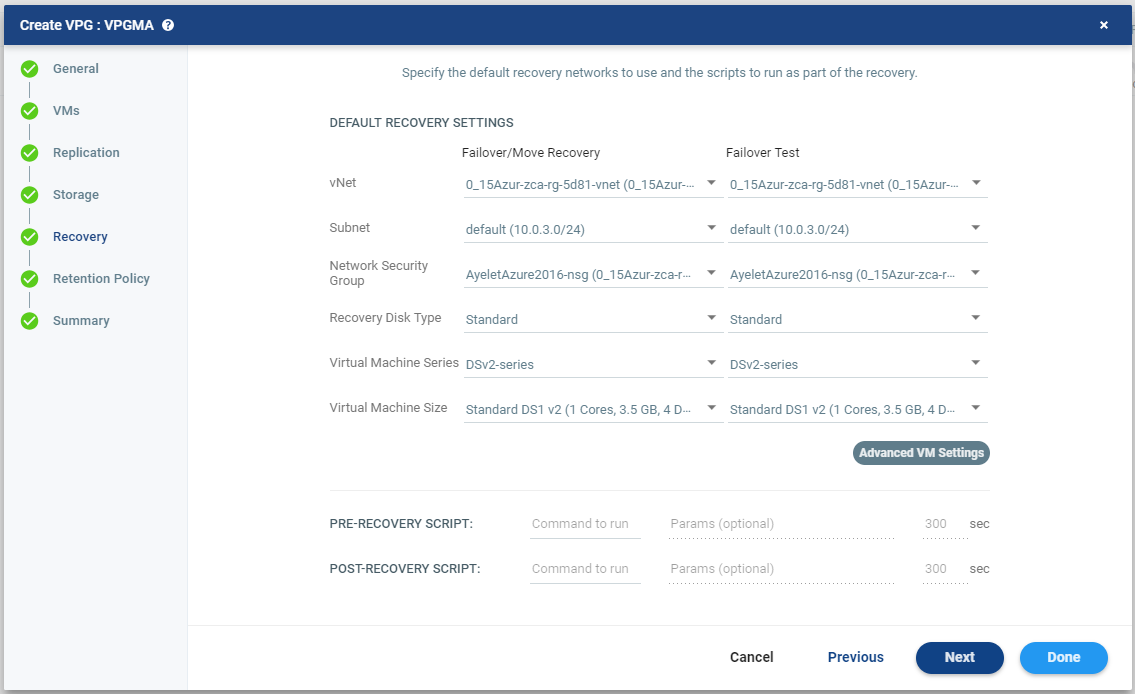Click the green checkmark beside Storage
Viewport: 1135px width, 694px height.
point(30,195)
